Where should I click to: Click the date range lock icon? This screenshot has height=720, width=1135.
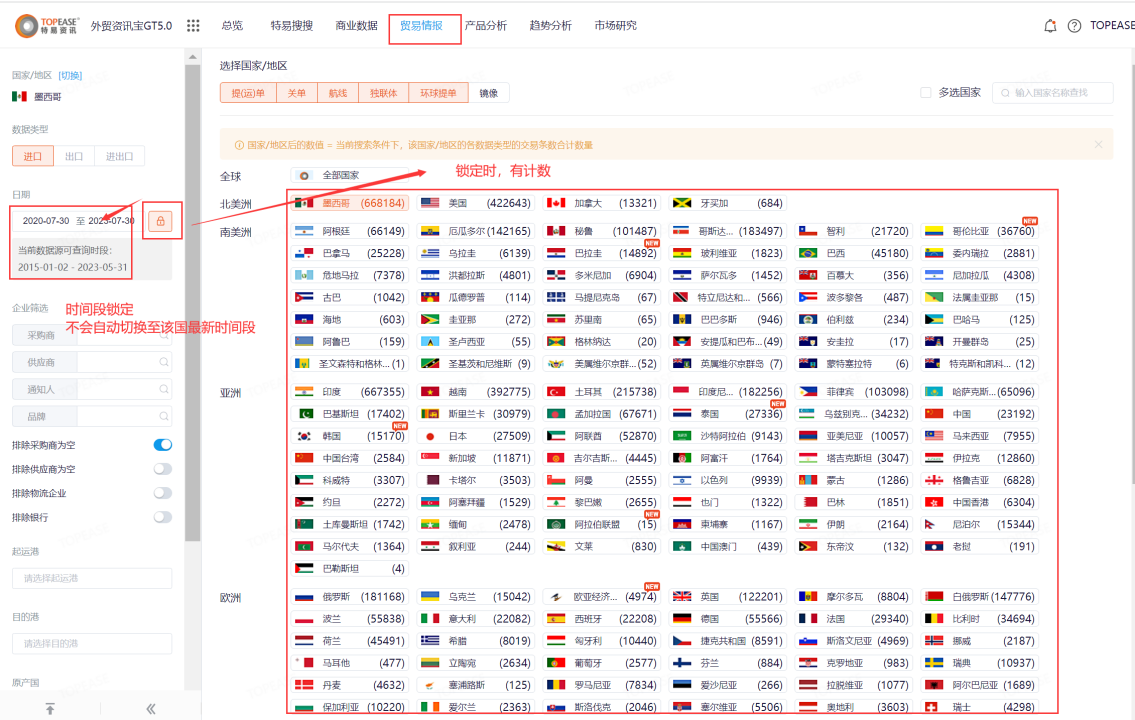pos(160,221)
